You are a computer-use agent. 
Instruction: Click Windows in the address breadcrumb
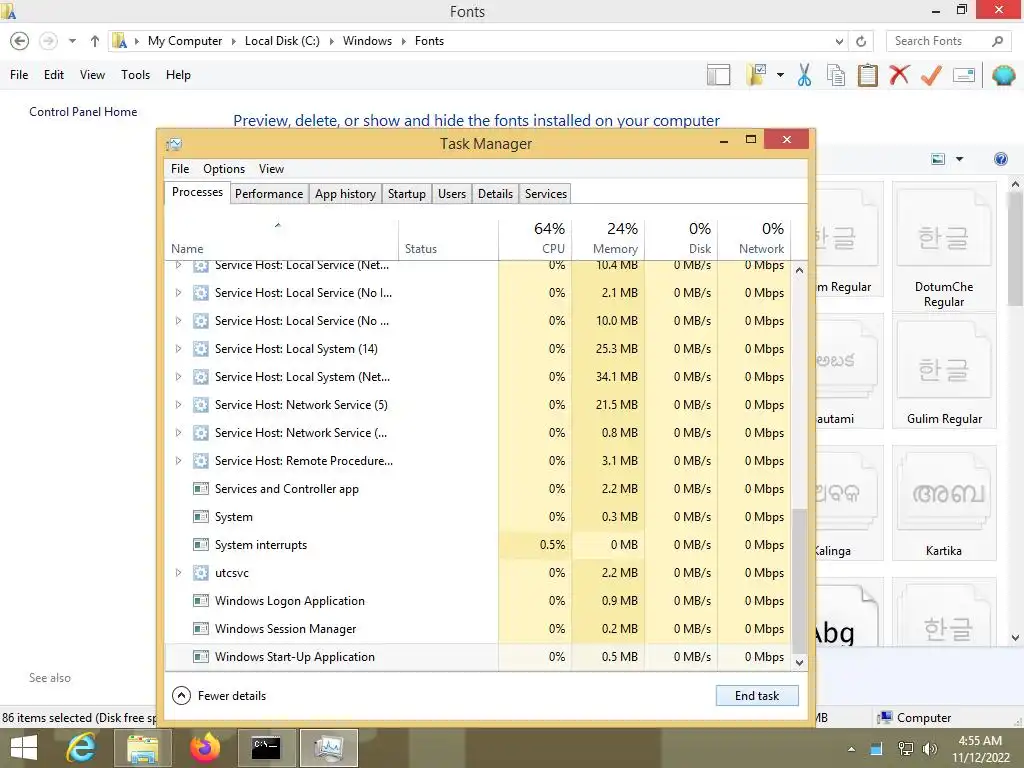pos(367,41)
